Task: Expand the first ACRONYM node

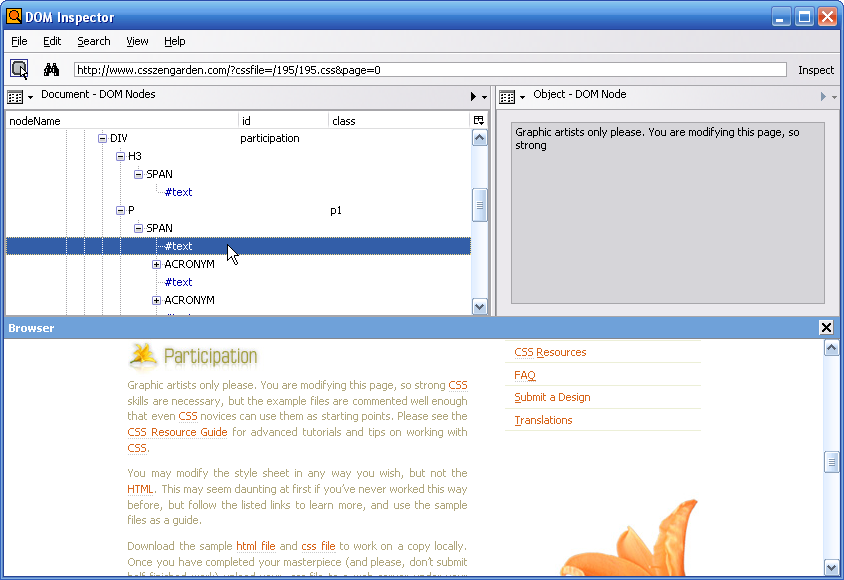Action: pos(156,264)
